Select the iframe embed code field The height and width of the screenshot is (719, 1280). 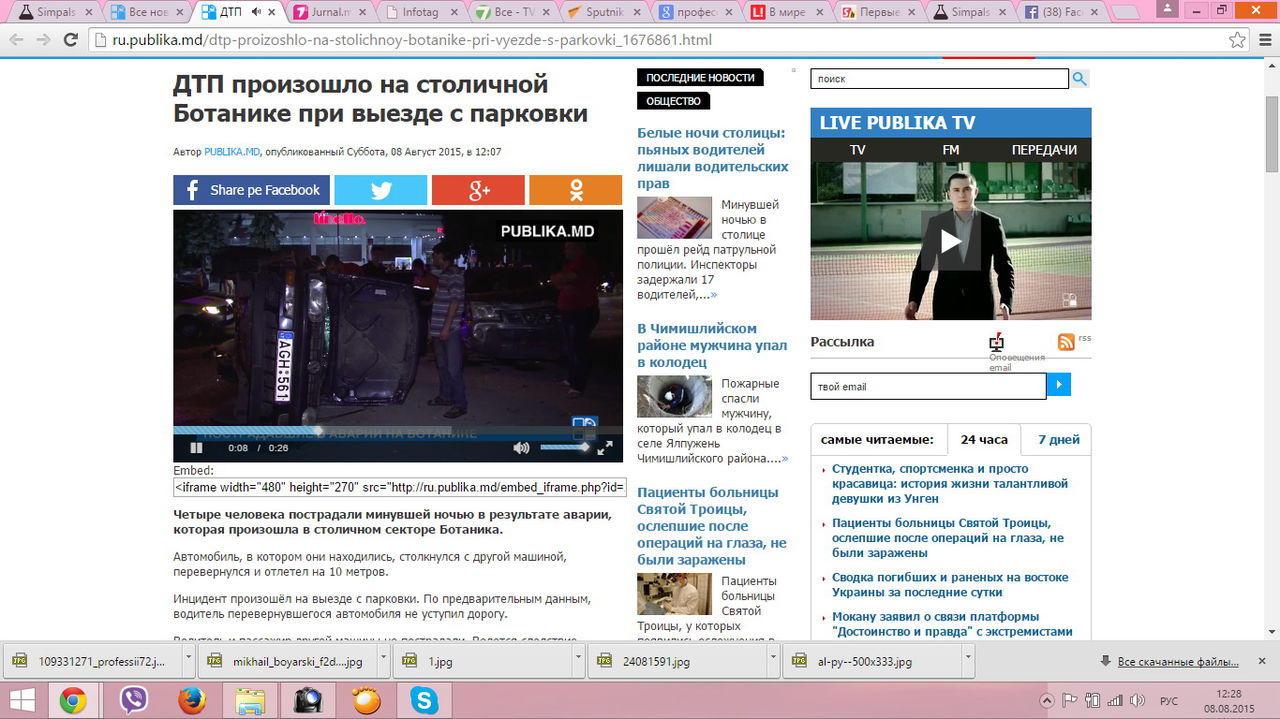(399, 488)
